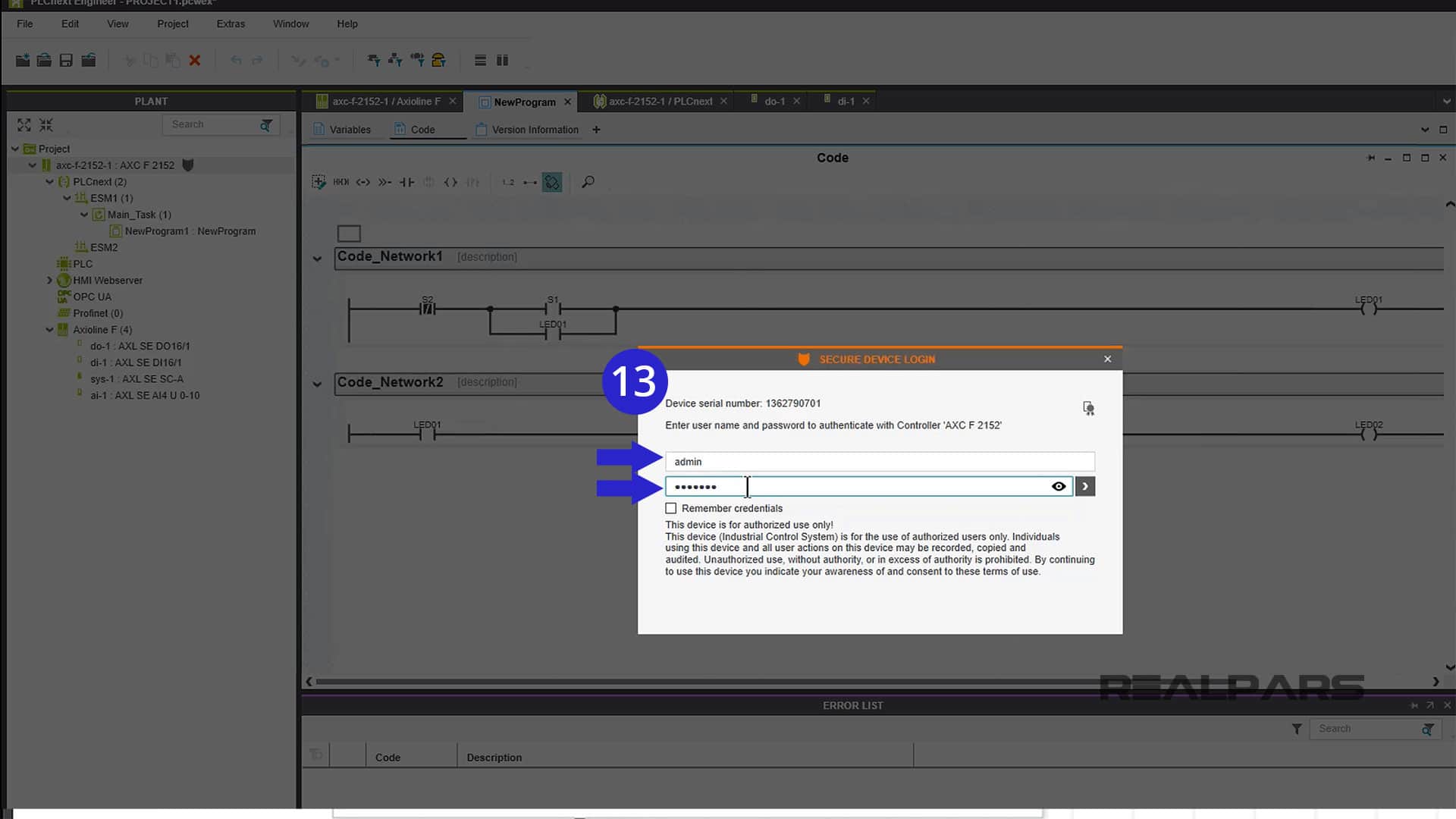Click the plus button to add editor tab
Image resolution: width=1456 pixels, height=819 pixels.
[596, 130]
